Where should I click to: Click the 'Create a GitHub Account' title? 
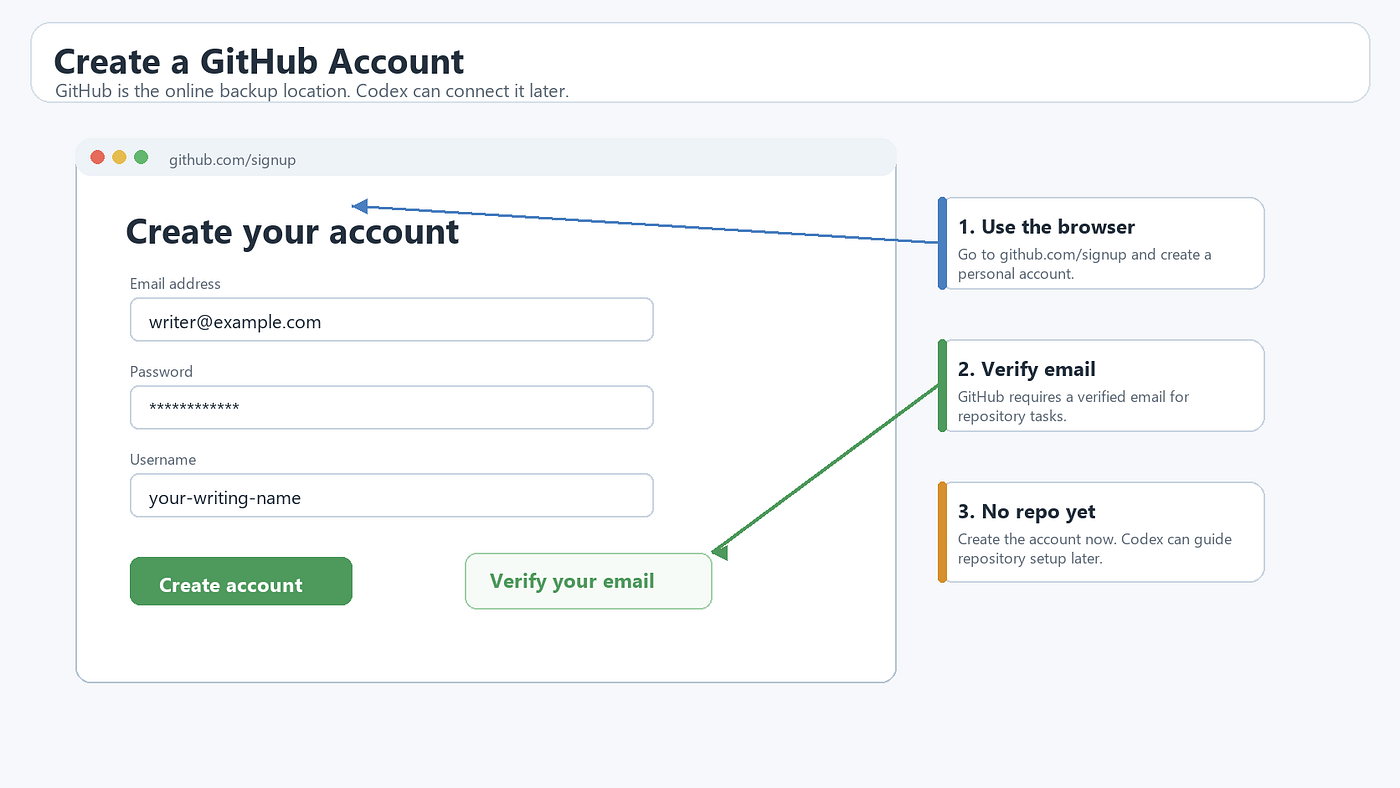coord(259,61)
